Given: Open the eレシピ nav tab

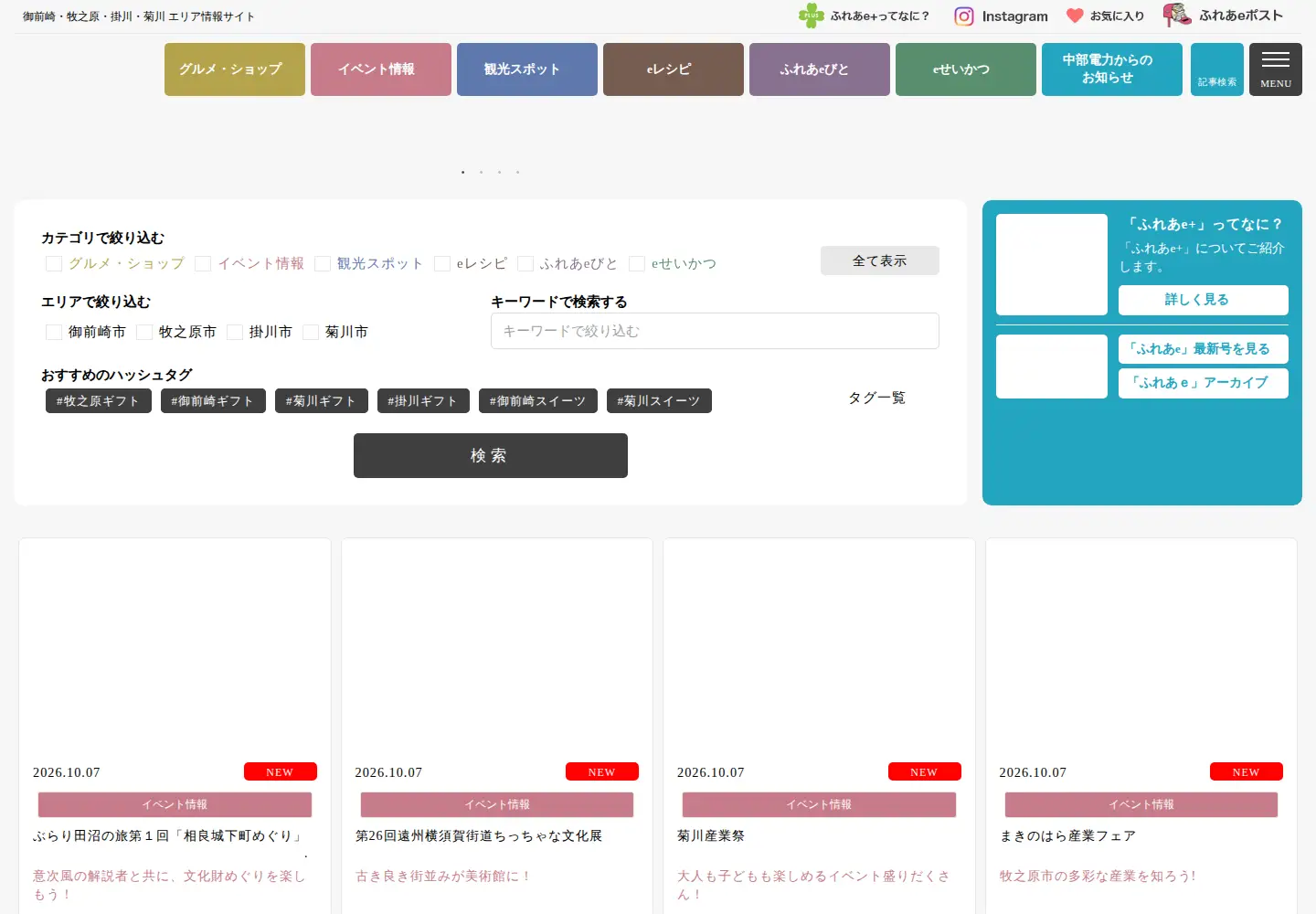Looking at the screenshot, I should (x=674, y=69).
